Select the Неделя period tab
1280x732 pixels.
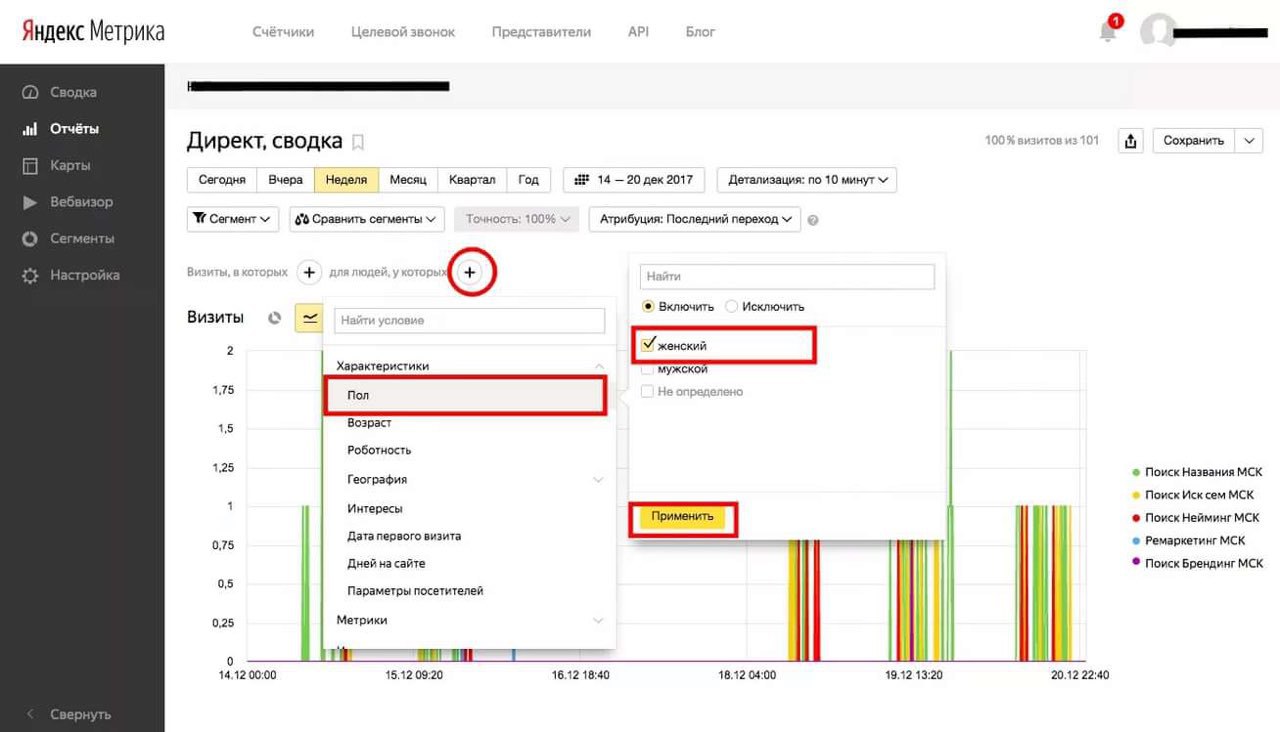346,180
